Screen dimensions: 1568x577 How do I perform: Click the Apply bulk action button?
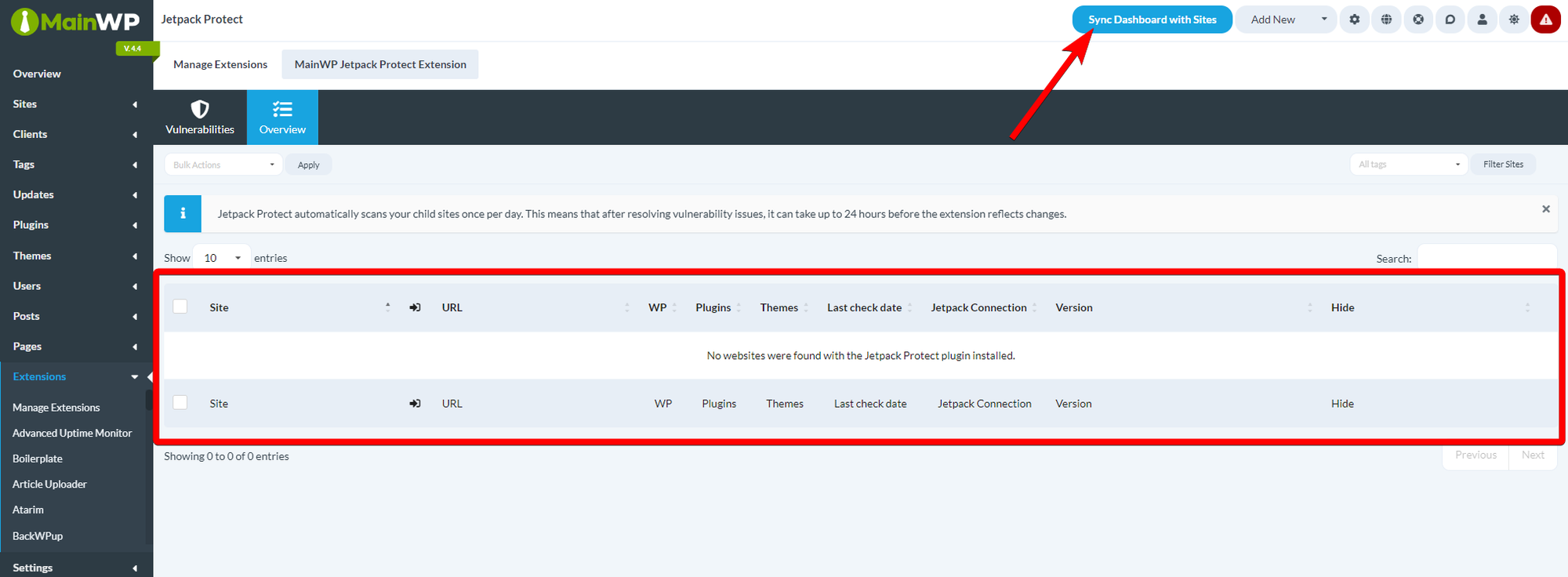tap(308, 165)
